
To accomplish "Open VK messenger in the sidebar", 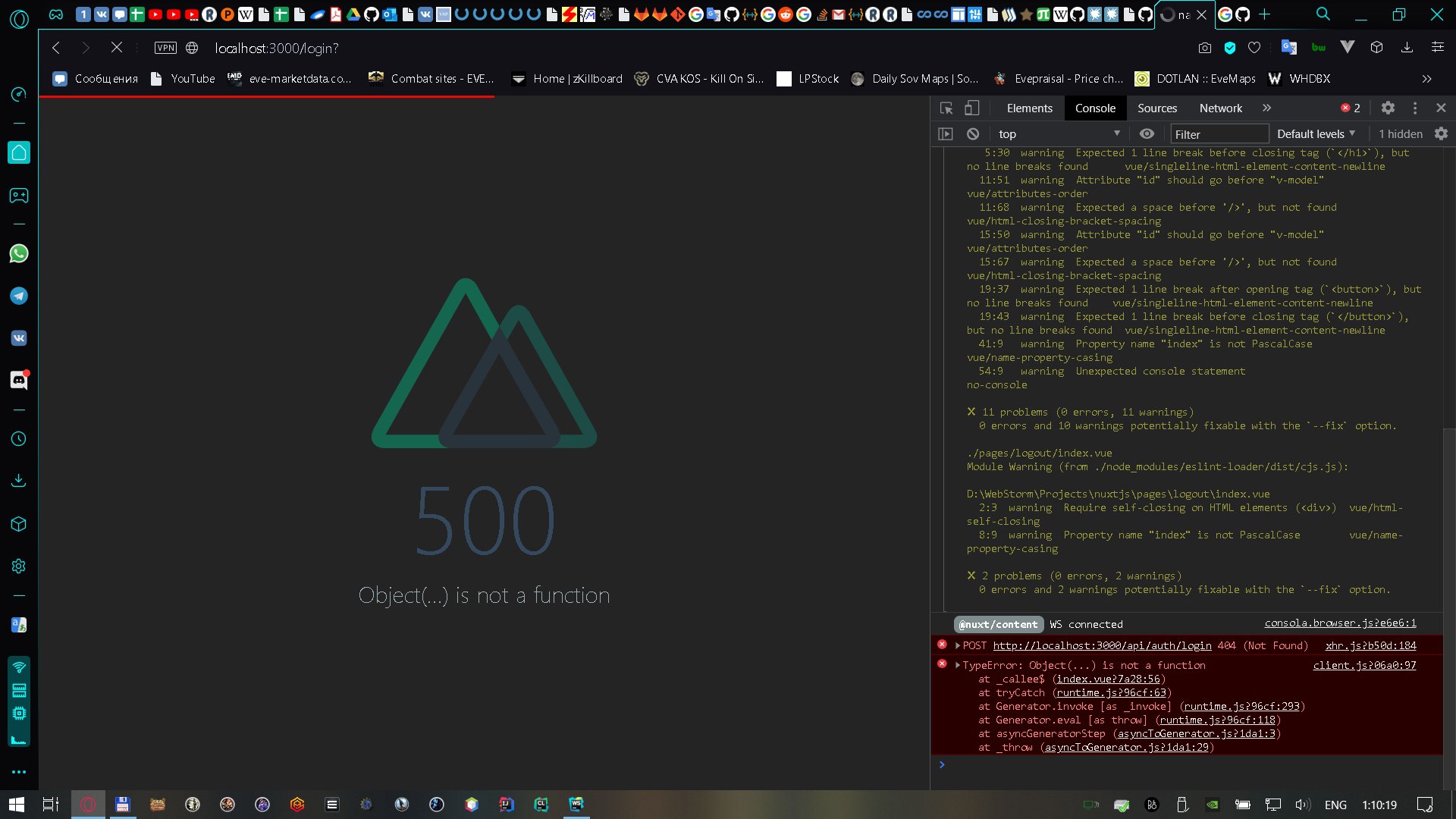I will coord(19,338).
